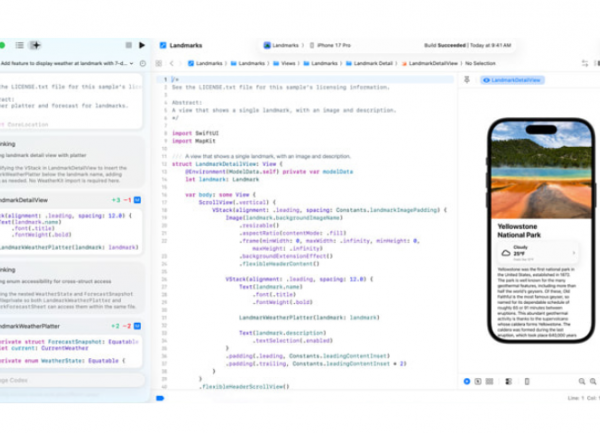This screenshot has width=600, height=433.
Task: Open the LandmarkWeatherPlatter change card header
Action: pyautogui.click(x=71, y=326)
